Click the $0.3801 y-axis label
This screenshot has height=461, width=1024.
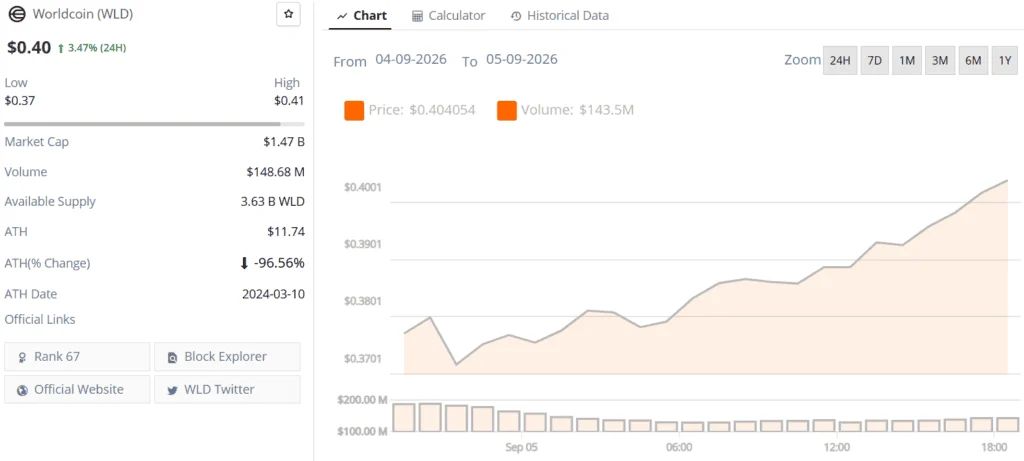[362, 302]
